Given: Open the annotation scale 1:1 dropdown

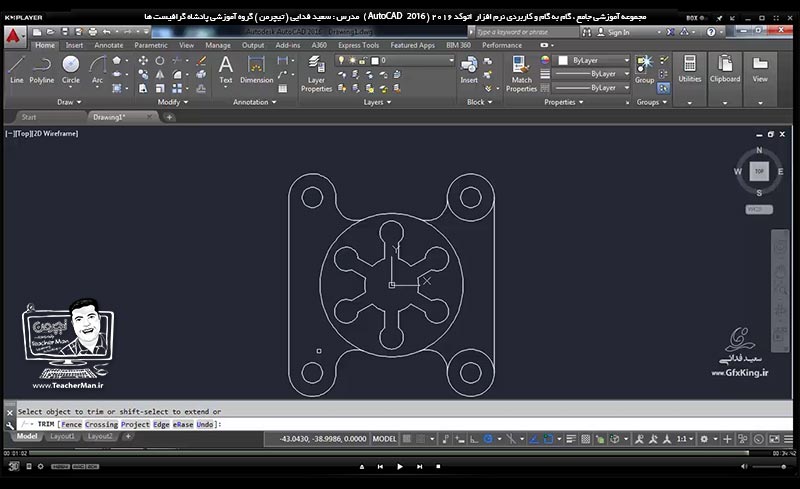Looking at the screenshot, I should pyautogui.click(x=685, y=439).
